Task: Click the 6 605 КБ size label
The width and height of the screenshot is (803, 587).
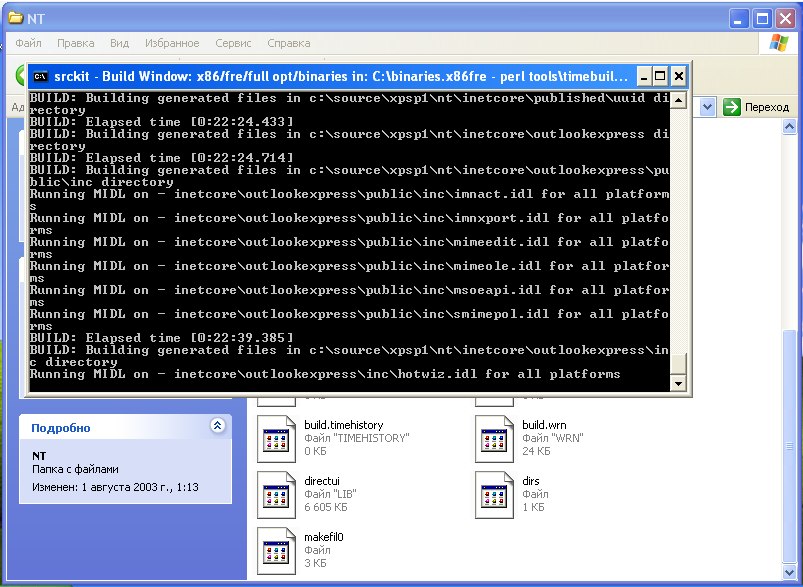Action: tap(325, 507)
